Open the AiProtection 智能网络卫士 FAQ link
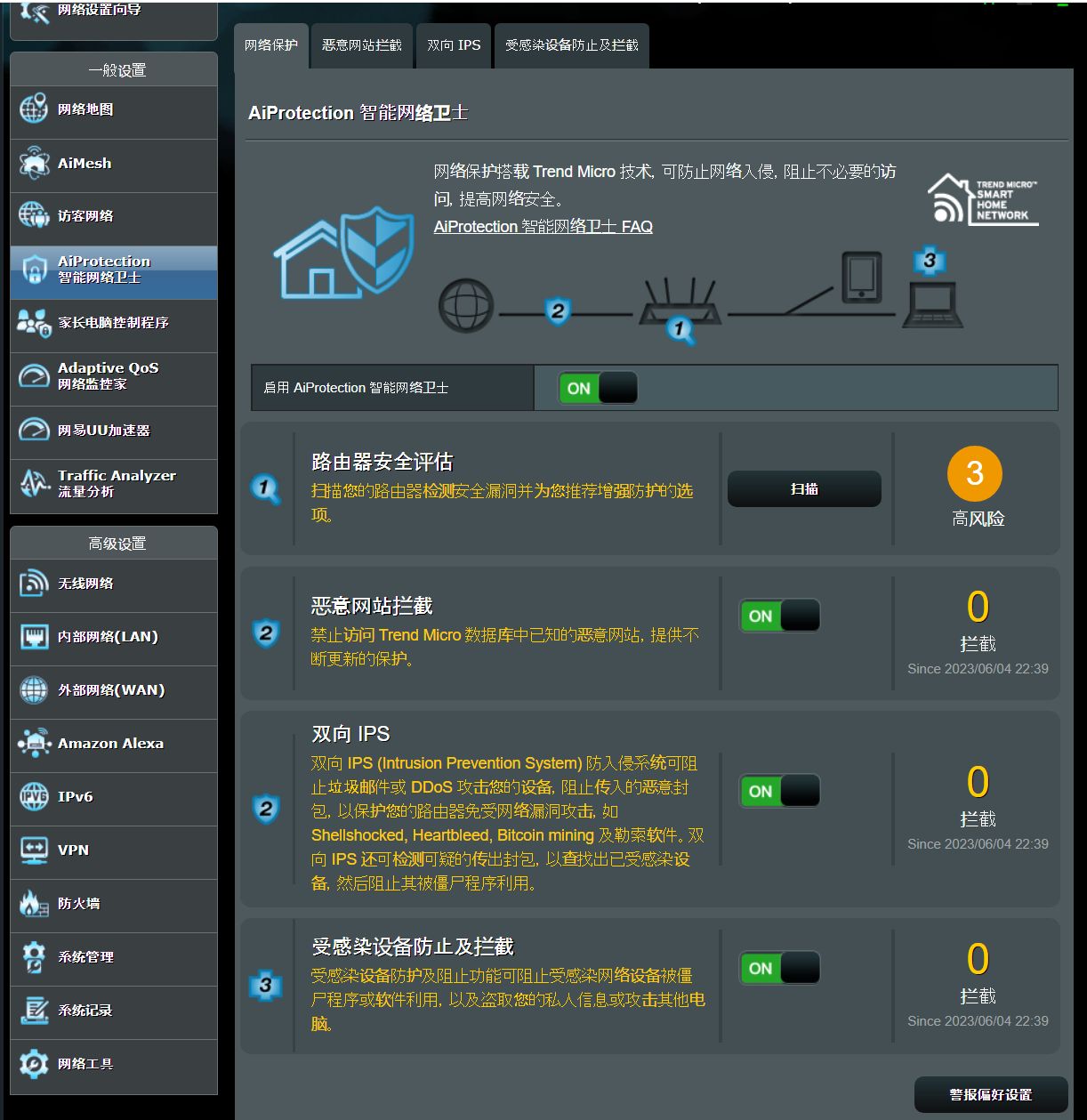Viewport: 1087px width, 1120px height. pyautogui.click(x=543, y=227)
